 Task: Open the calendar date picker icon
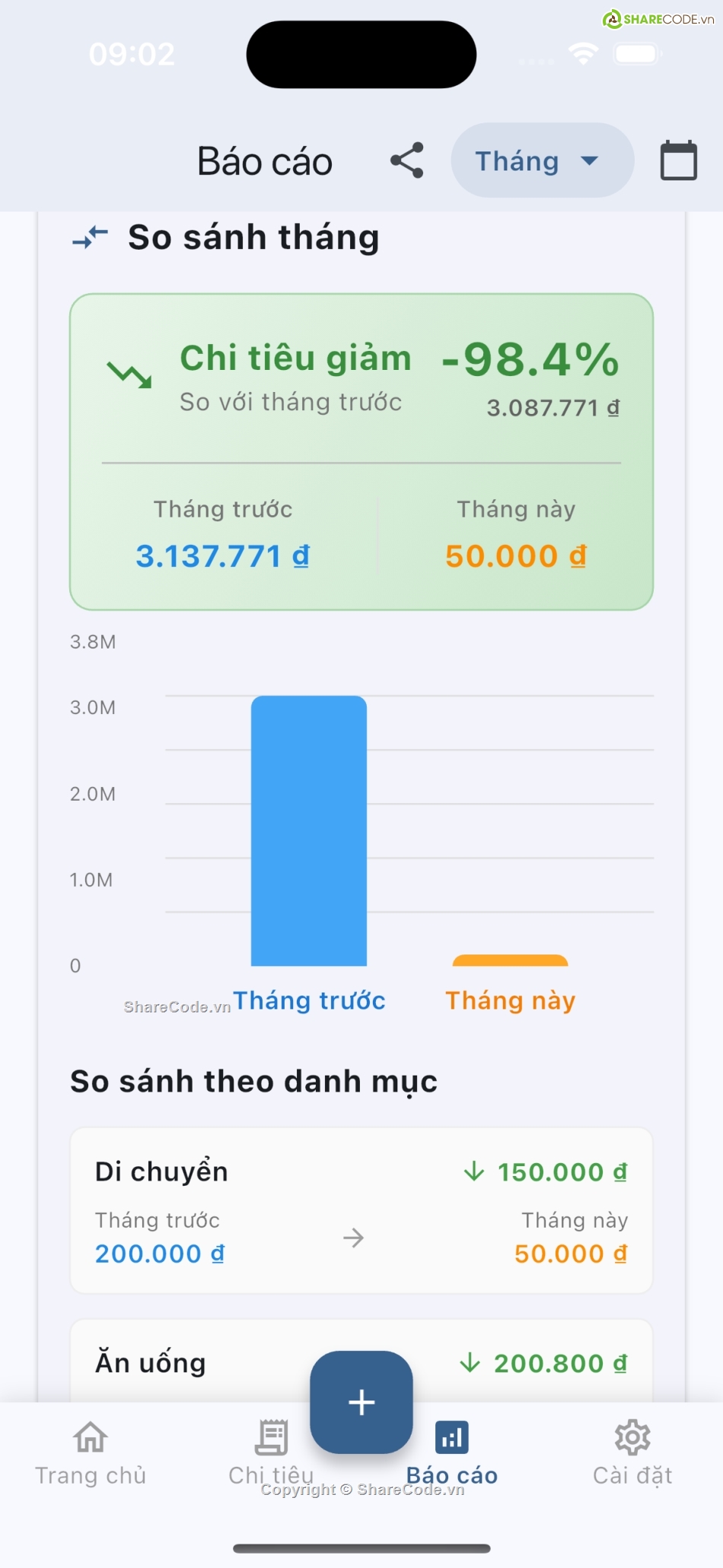(x=678, y=161)
